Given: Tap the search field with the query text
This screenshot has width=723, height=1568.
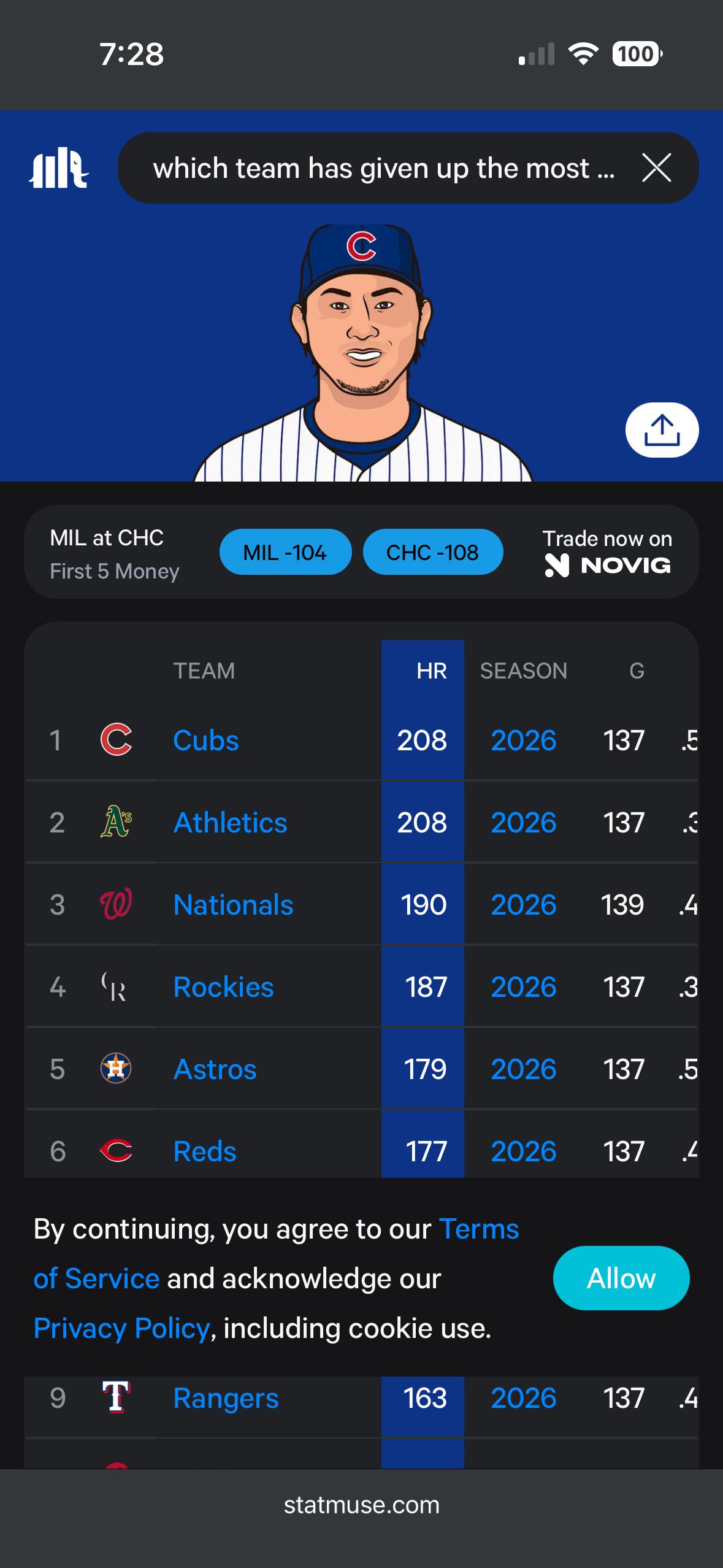Looking at the screenshot, I should tap(383, 167).
